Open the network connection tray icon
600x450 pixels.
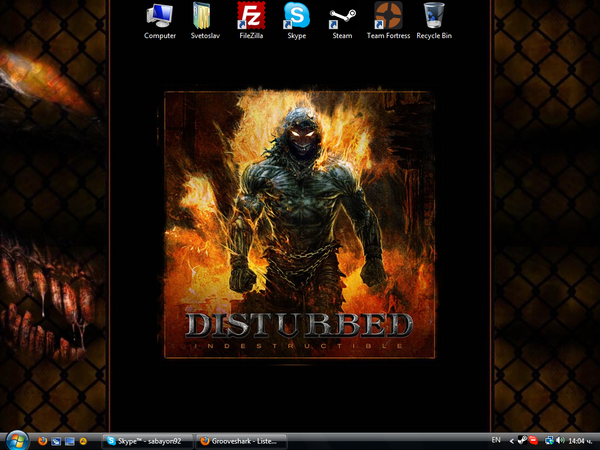tap(549, 441)
